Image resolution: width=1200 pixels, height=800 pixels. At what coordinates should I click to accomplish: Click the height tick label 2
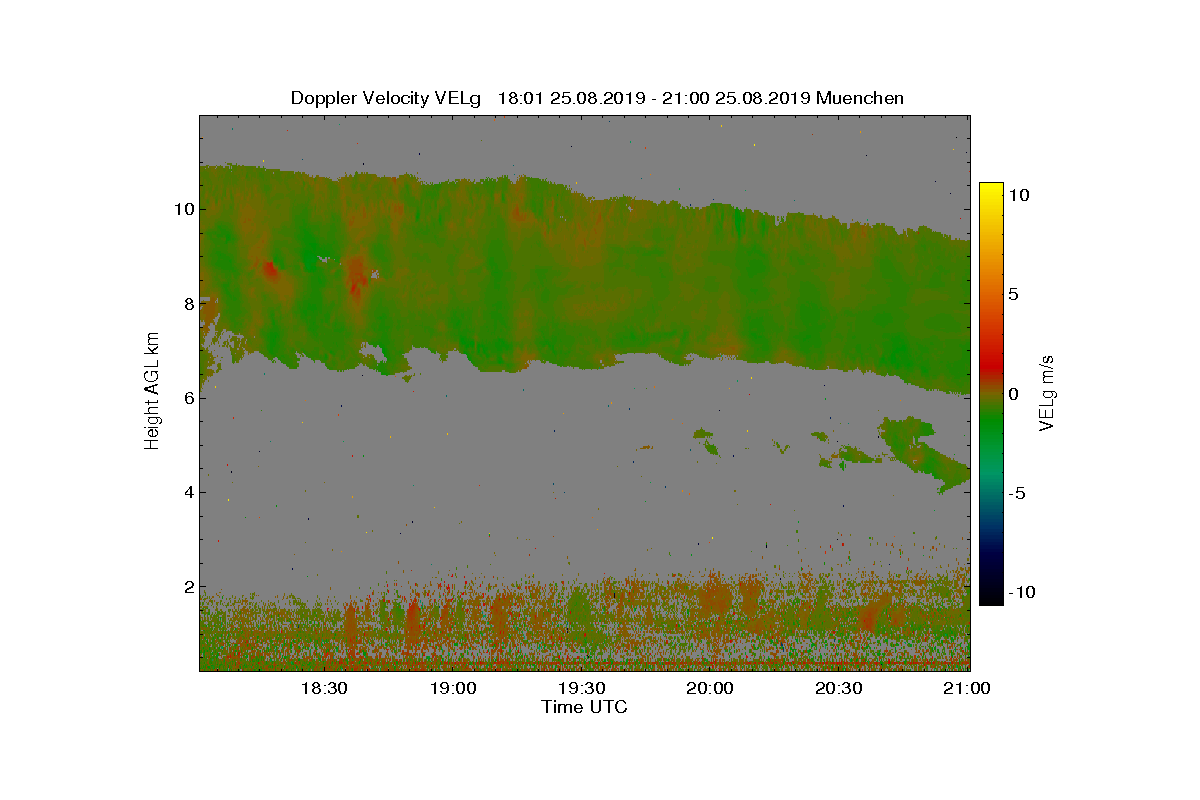click(x=188, y=587)
